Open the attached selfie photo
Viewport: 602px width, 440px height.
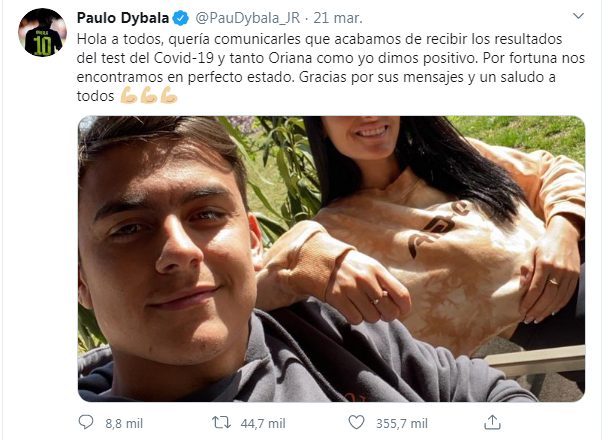click(331, 259)
